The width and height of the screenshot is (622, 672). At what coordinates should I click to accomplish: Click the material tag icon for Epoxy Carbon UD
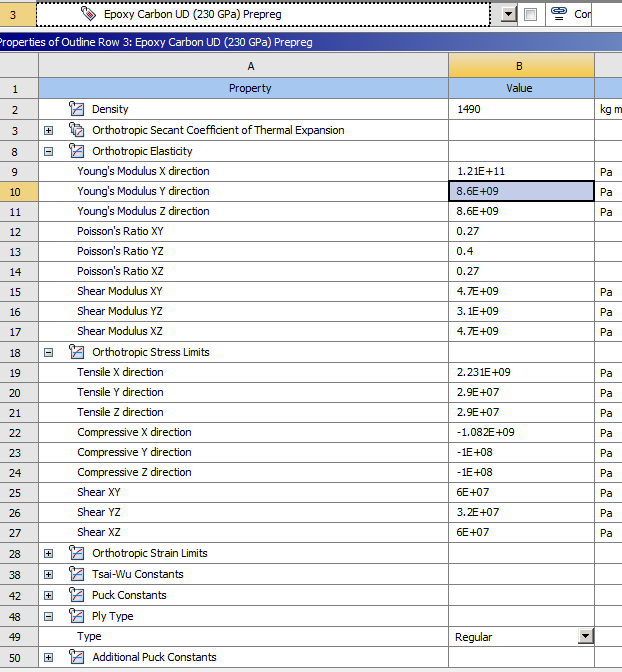click(x=88, y=14)
